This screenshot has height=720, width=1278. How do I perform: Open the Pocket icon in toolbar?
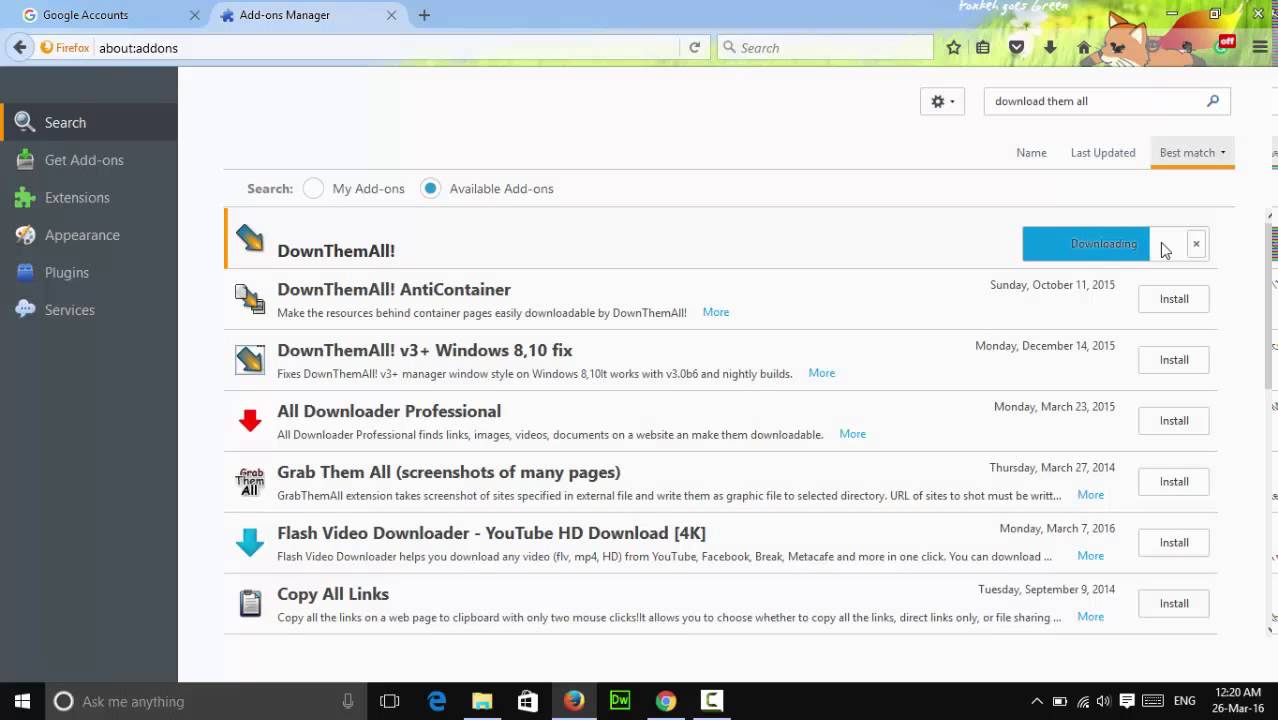point(1016,47)
